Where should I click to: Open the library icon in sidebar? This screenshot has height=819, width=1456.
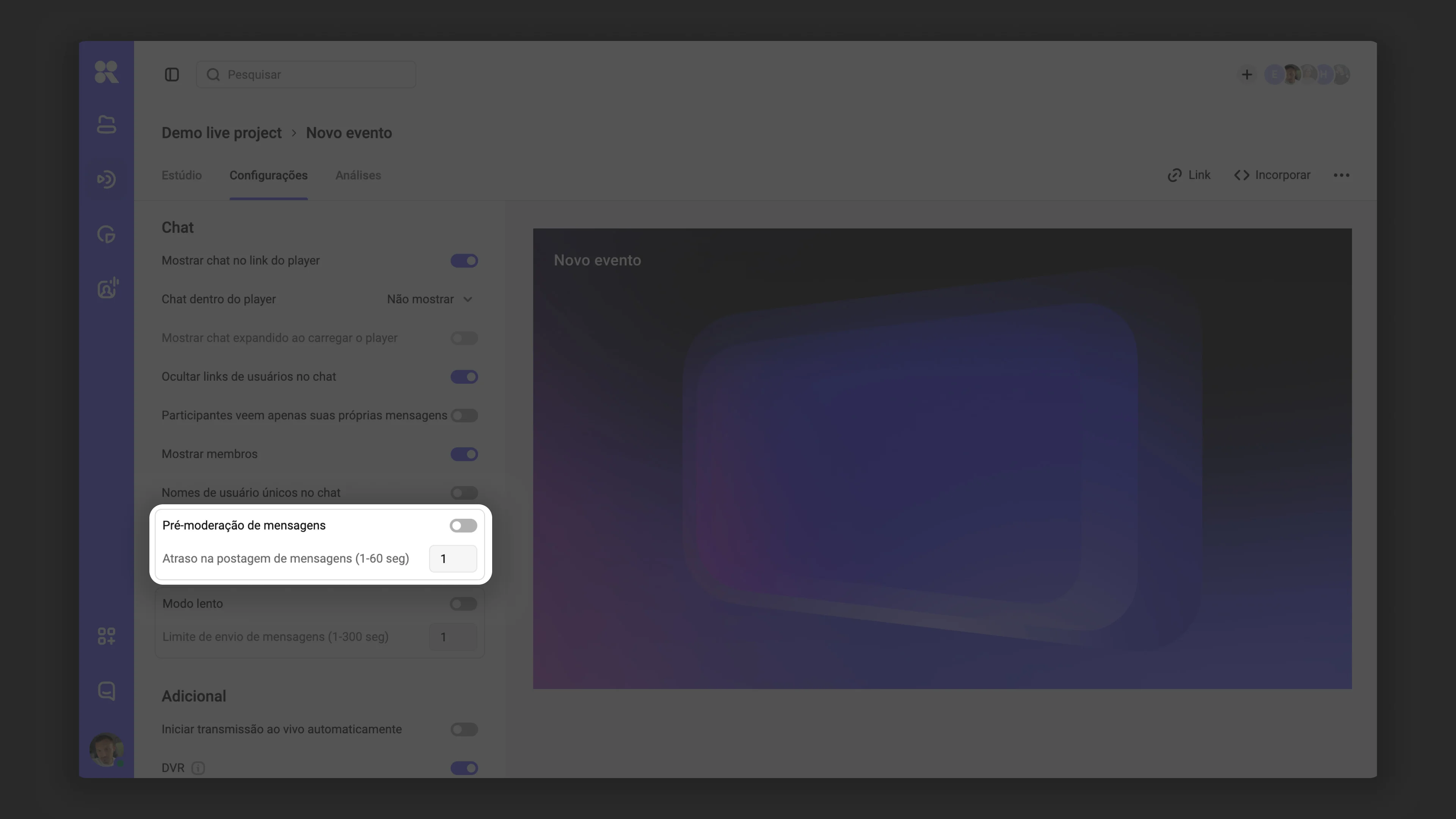tap(106, 124)
